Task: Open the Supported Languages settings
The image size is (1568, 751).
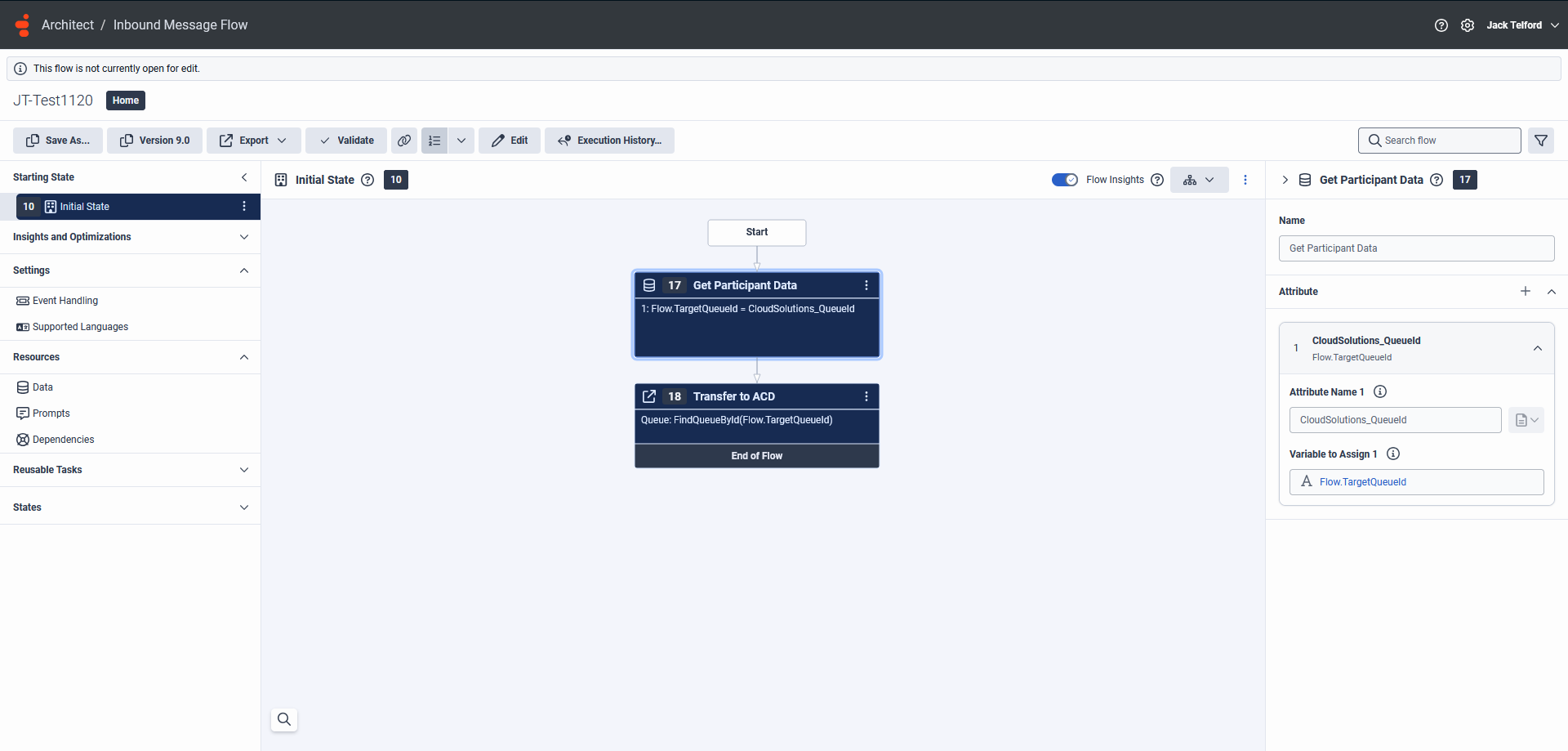Action: tap(79, 326)
